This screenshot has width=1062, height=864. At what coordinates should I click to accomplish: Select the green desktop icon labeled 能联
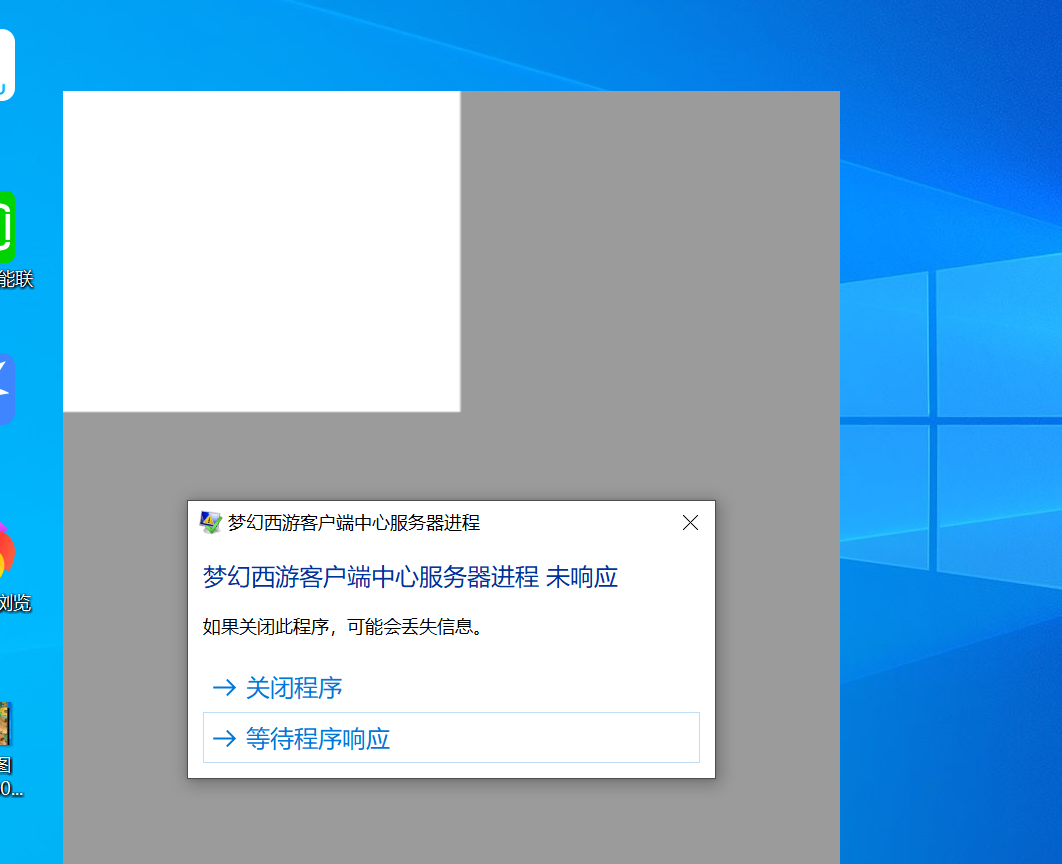click(7, 227)
